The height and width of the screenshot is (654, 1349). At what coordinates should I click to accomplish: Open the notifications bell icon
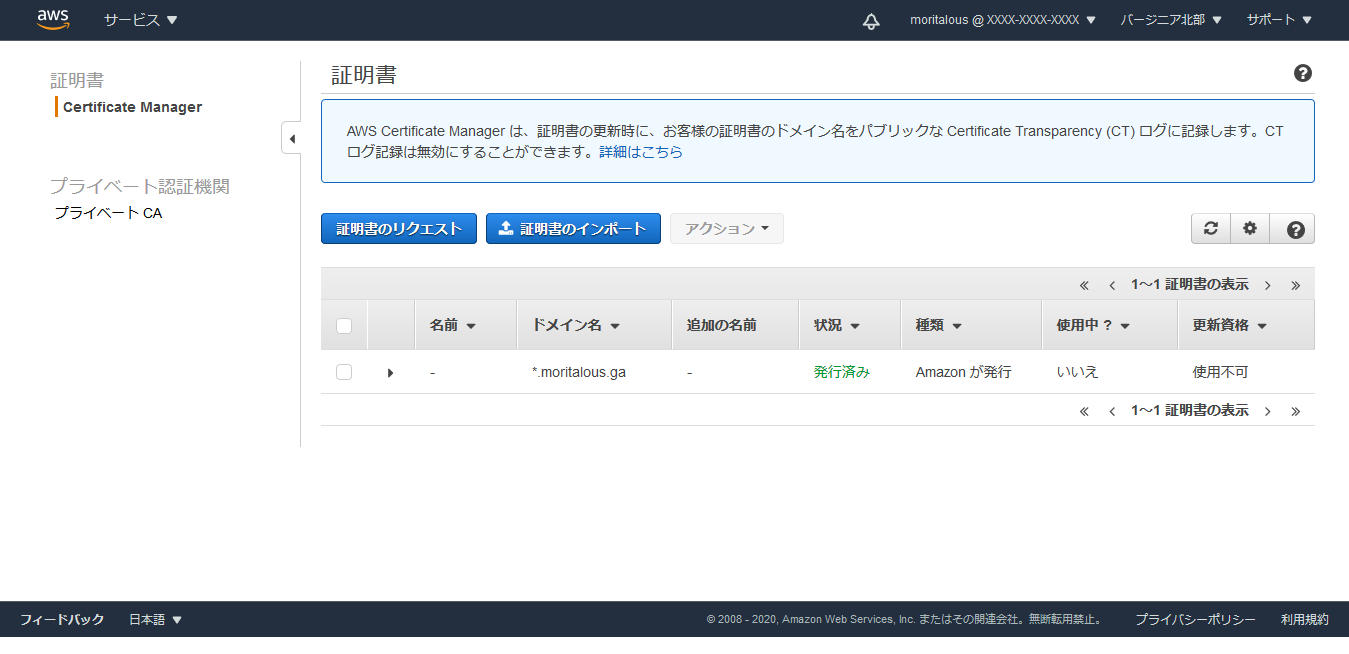(x=871, y=21)
